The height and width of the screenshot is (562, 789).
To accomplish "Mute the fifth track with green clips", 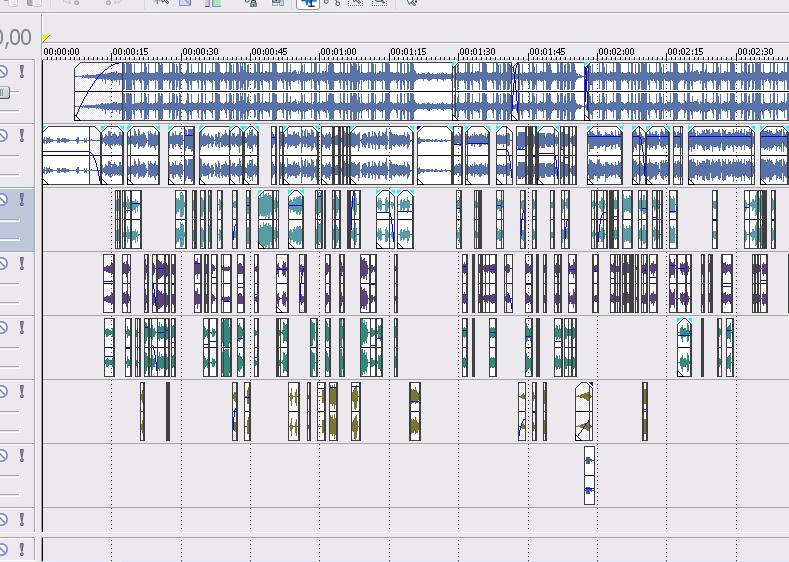I will coord(4,328).
